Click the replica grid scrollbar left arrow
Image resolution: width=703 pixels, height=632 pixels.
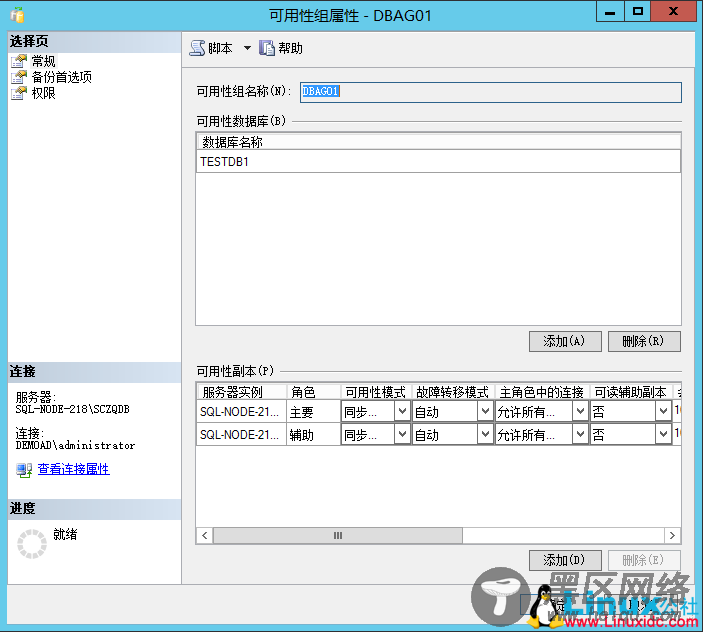click(205, 536)
